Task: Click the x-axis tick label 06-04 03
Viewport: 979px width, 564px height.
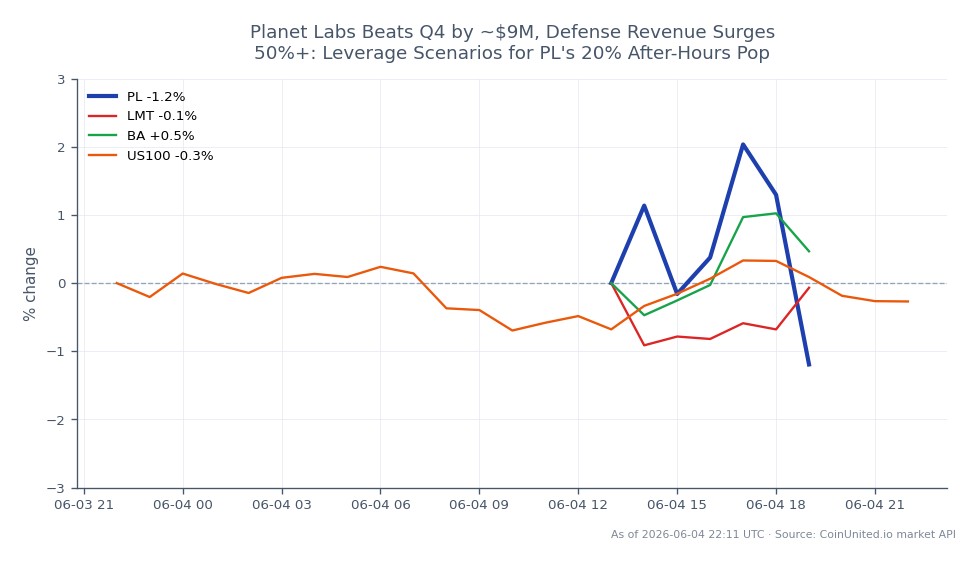Action: click(x=282, y=505)
